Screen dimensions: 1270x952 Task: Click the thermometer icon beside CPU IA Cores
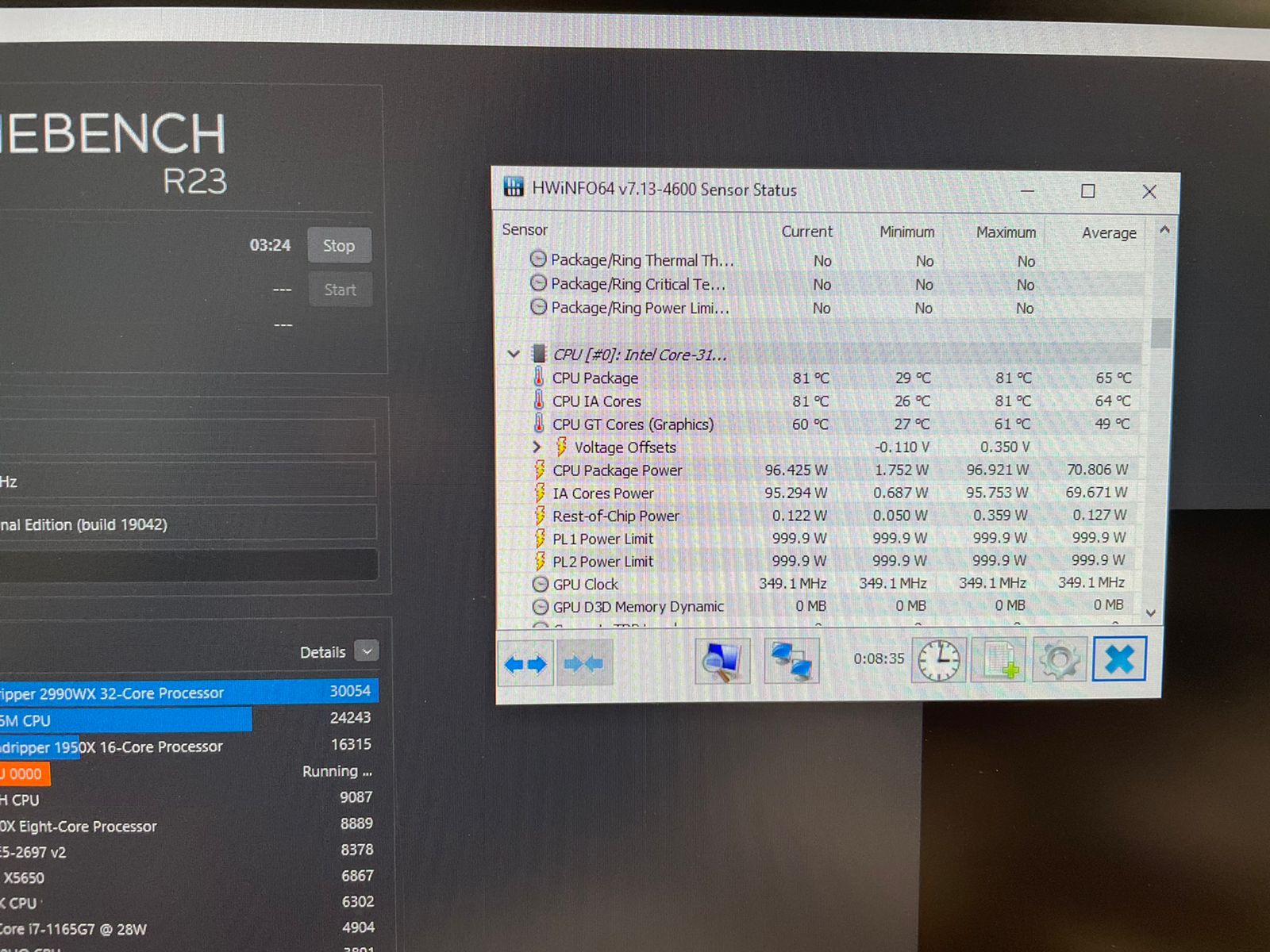(x=539, y=400)
